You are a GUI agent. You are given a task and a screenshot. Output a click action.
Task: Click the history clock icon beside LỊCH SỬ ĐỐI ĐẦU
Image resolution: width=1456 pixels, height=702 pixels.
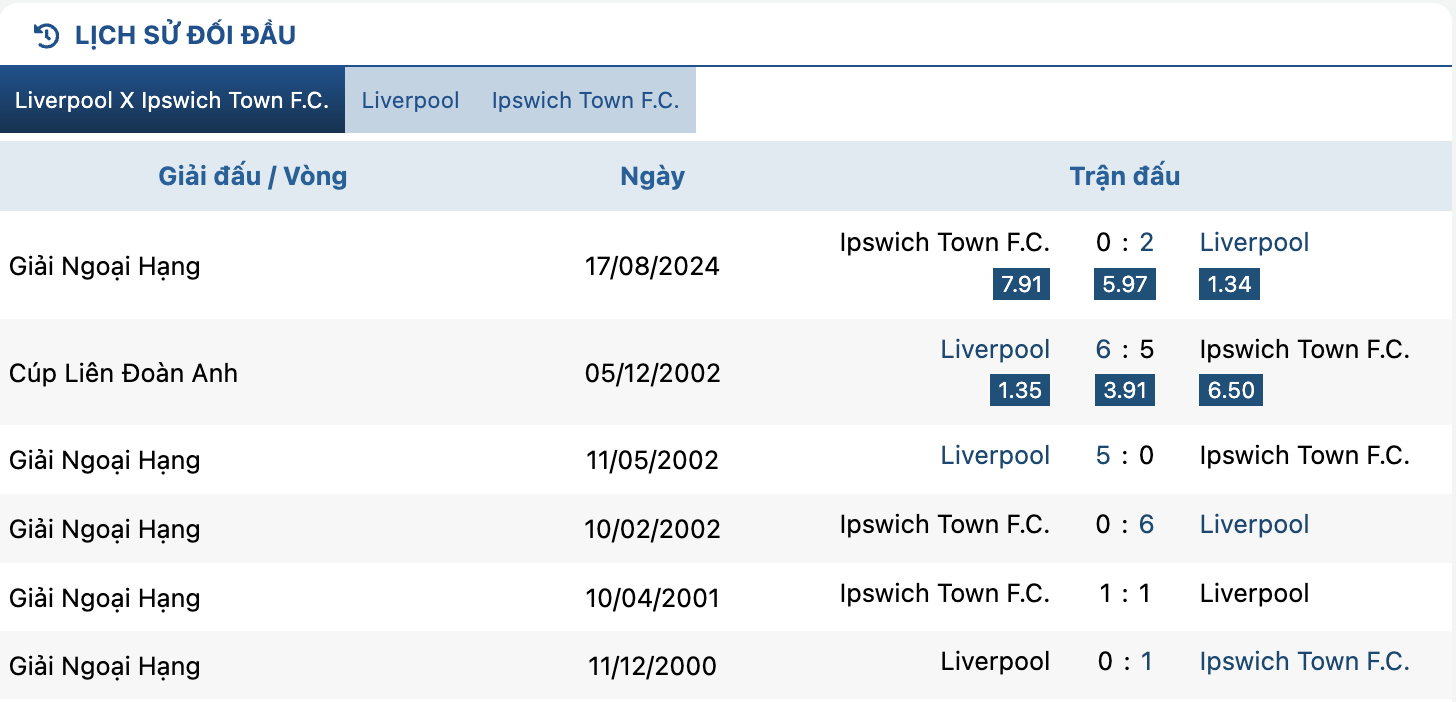coord(46,36)
